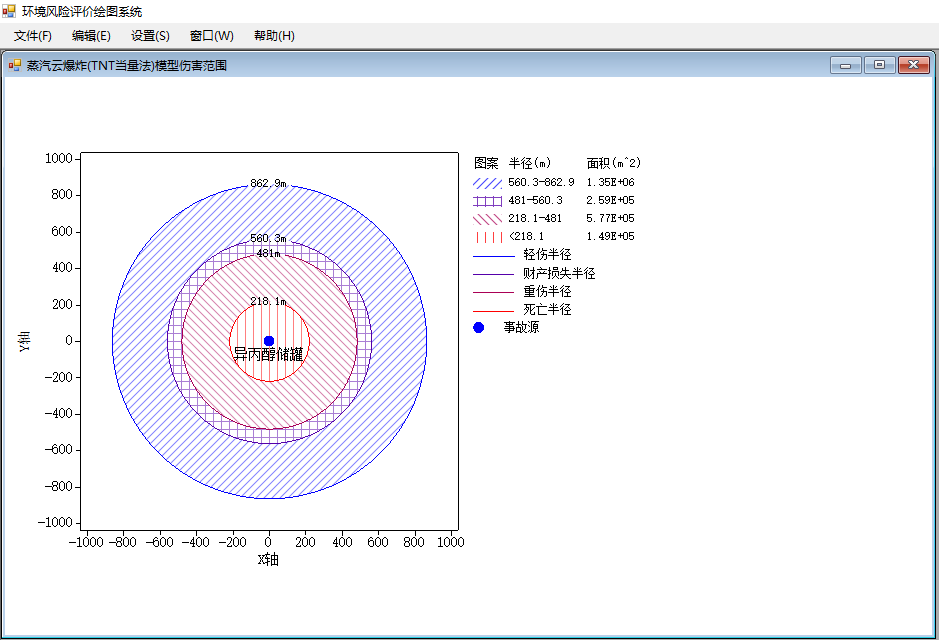
Task: Restore the 蒸汽云爆炸 child window
Action: click(880, 65)
